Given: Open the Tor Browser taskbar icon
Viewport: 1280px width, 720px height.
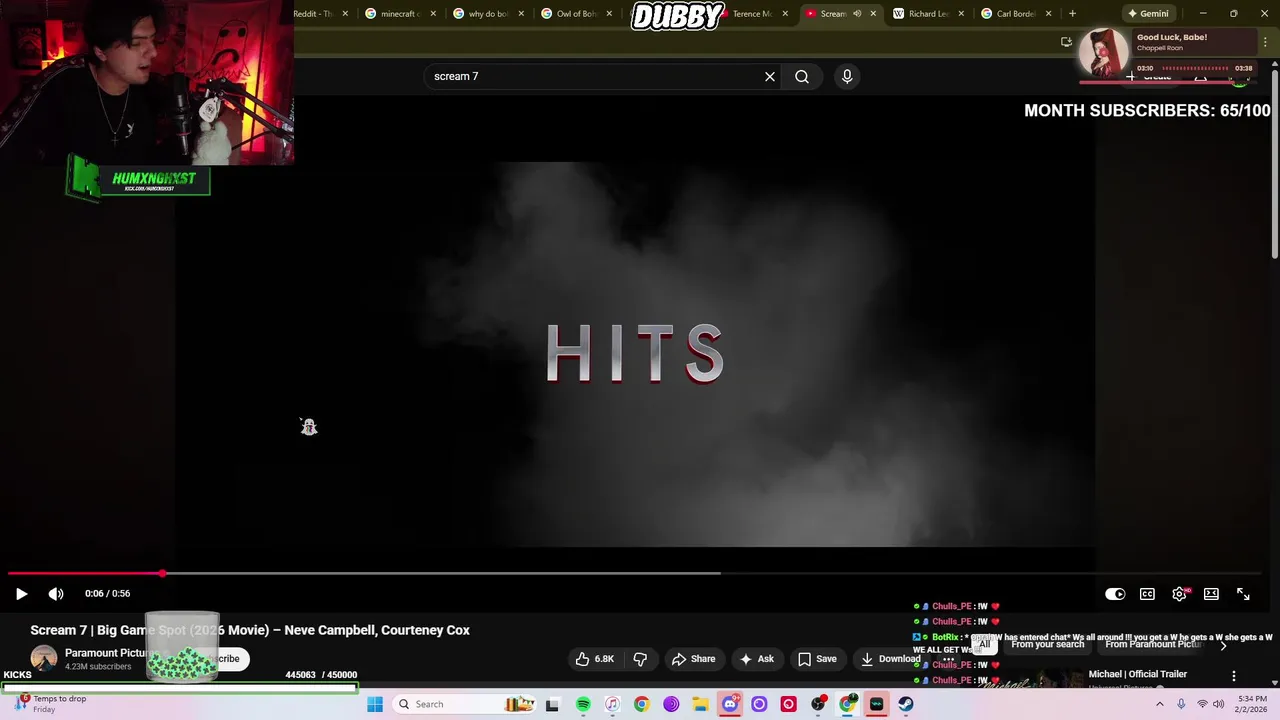Looking at the screenshot, I should 671,704.
